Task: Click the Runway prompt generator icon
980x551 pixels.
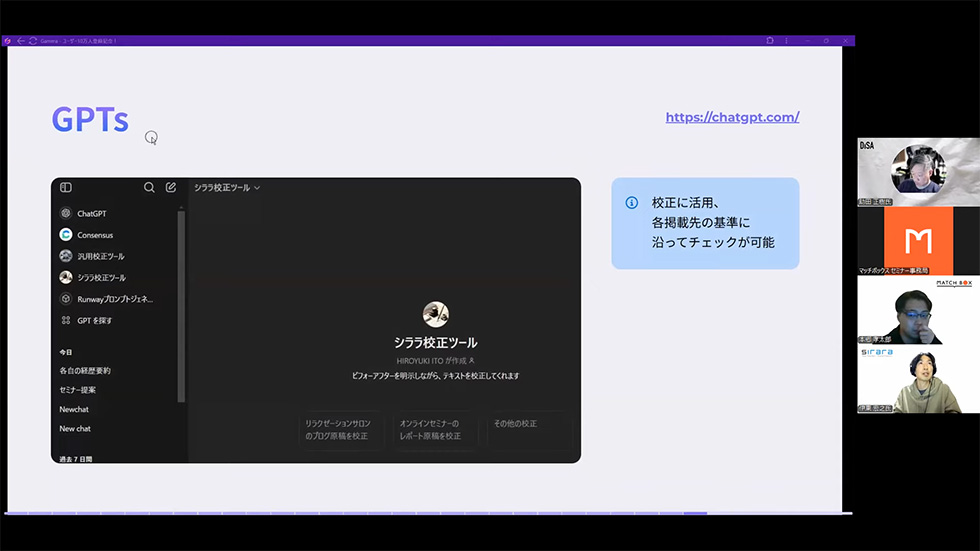Action: (66, 299)
